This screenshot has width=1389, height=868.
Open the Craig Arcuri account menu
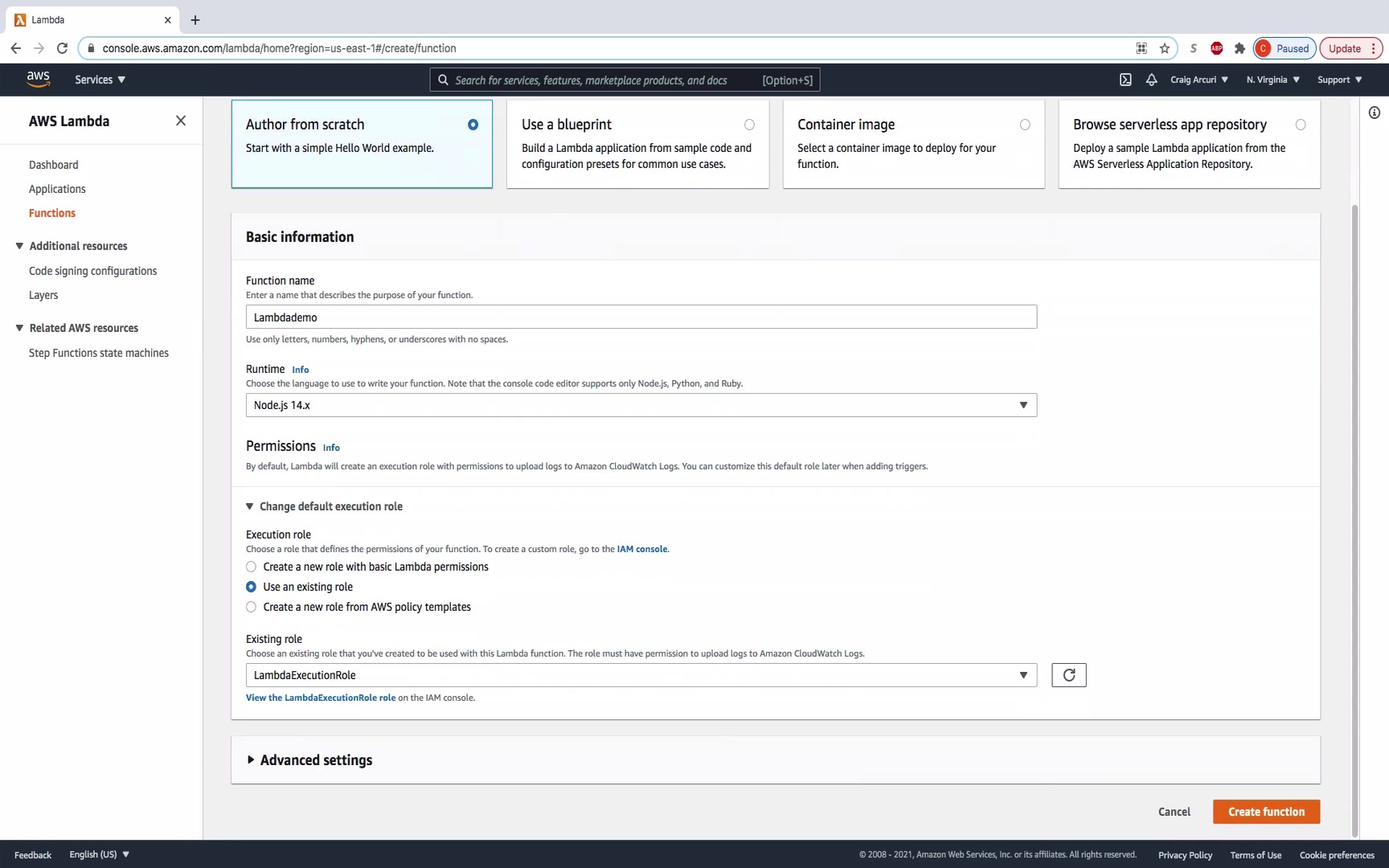pos(1199,80)
